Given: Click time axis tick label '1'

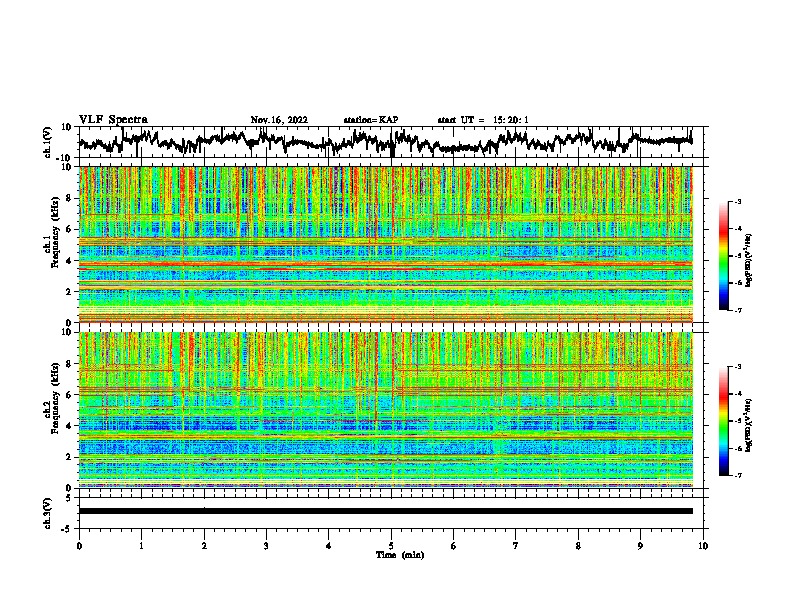Looking at the screenshot, I should tap(141, 546).
